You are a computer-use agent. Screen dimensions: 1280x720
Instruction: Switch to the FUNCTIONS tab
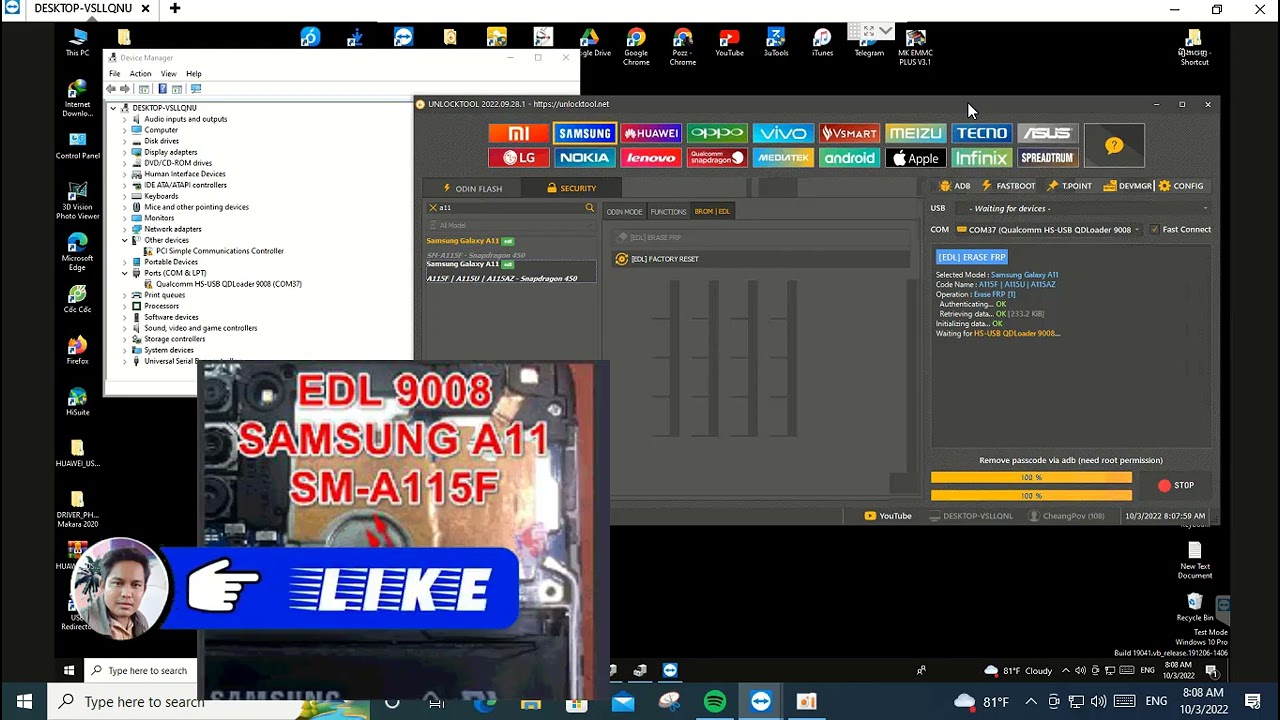click(668, 212)
